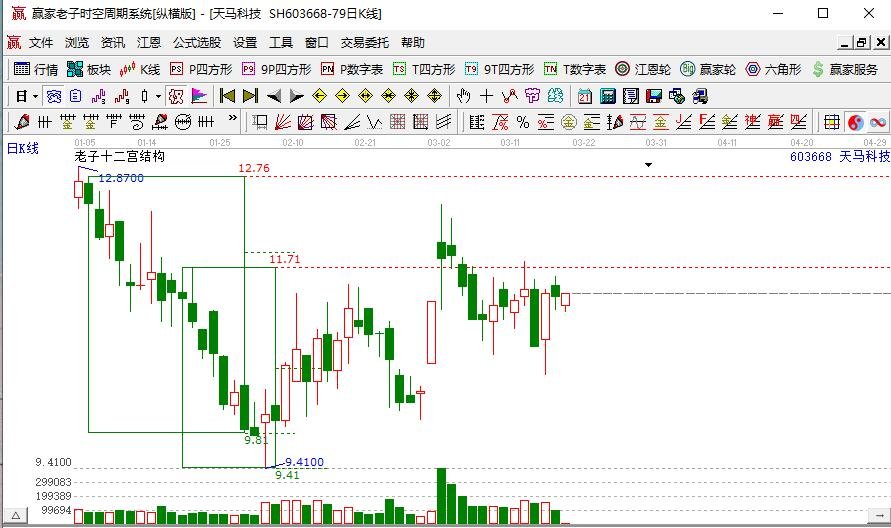The image size is (891, 528).
Task: Open the 9P四方形 tool
Action: point(277,69)
